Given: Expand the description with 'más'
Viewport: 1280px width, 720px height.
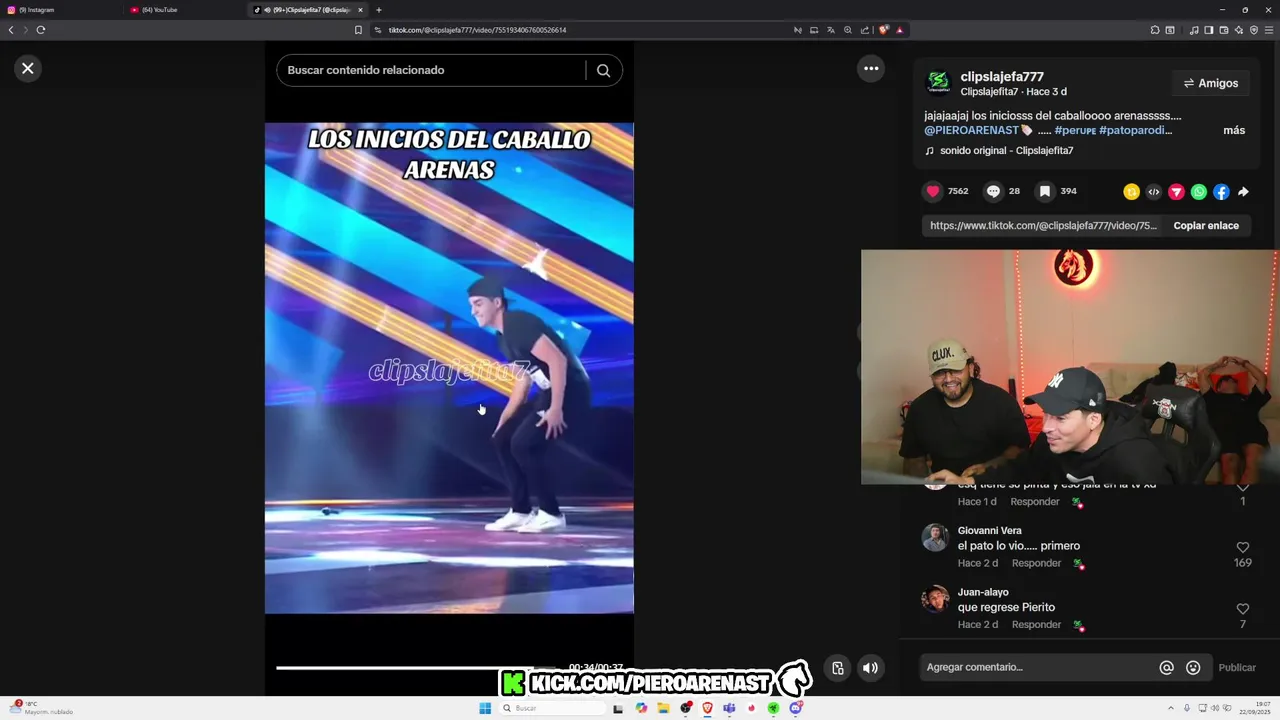Looking at the screenshot, I should (1234, 130).
